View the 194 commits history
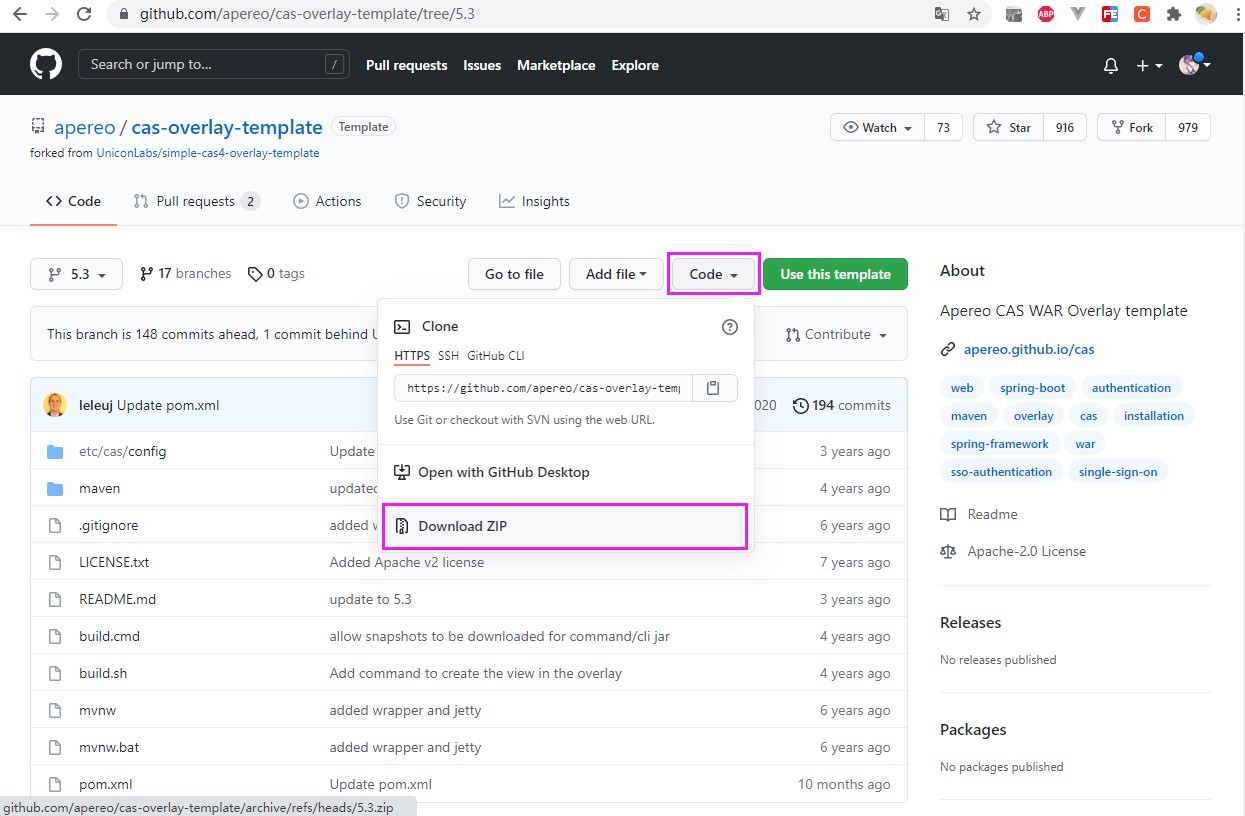 point(841,405)
